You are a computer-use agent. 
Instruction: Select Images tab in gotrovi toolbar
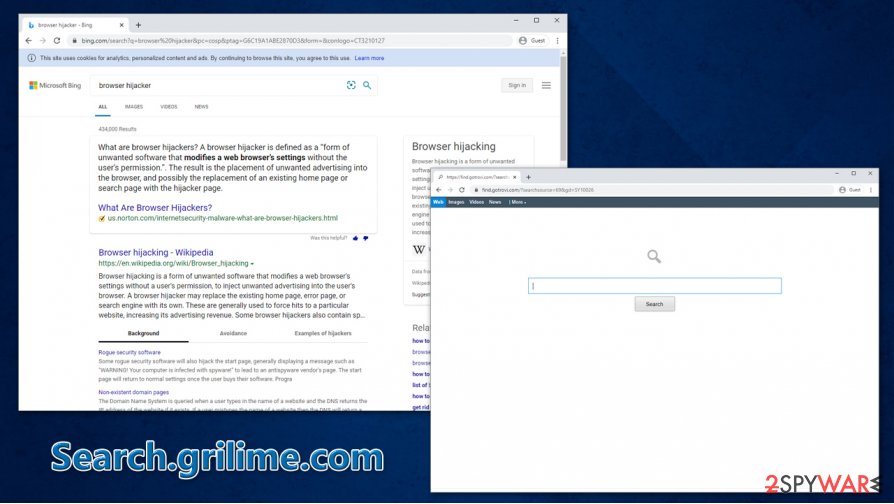coord(456,202)
